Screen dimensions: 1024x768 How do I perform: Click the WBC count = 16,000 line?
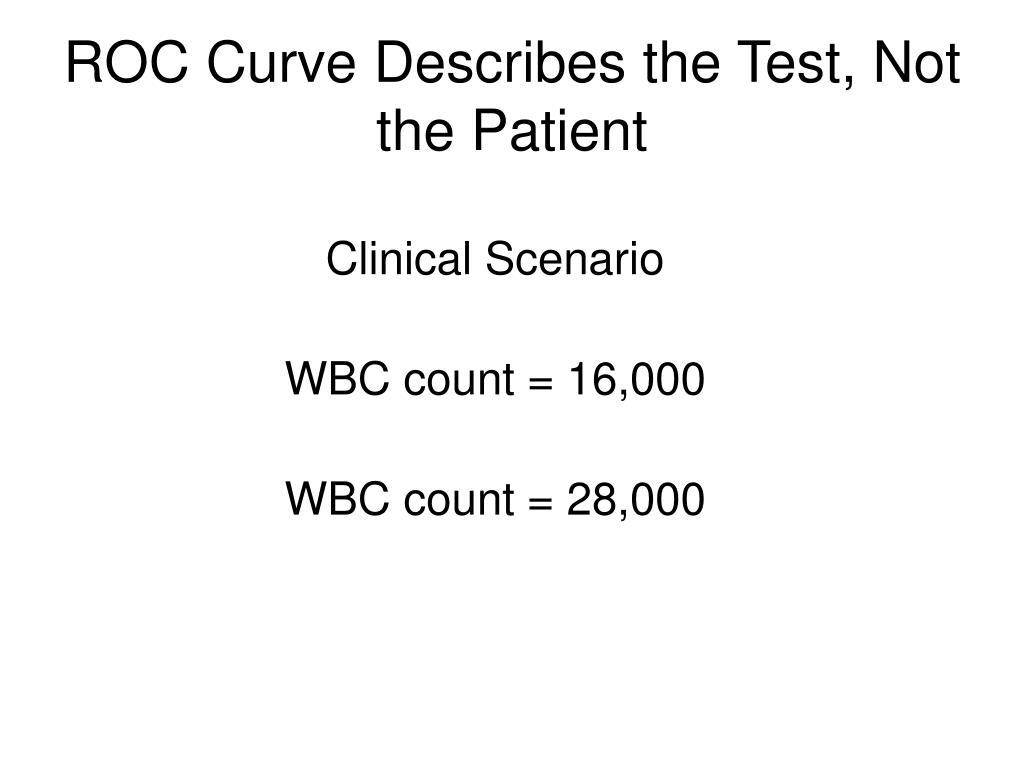pos(495,379)
